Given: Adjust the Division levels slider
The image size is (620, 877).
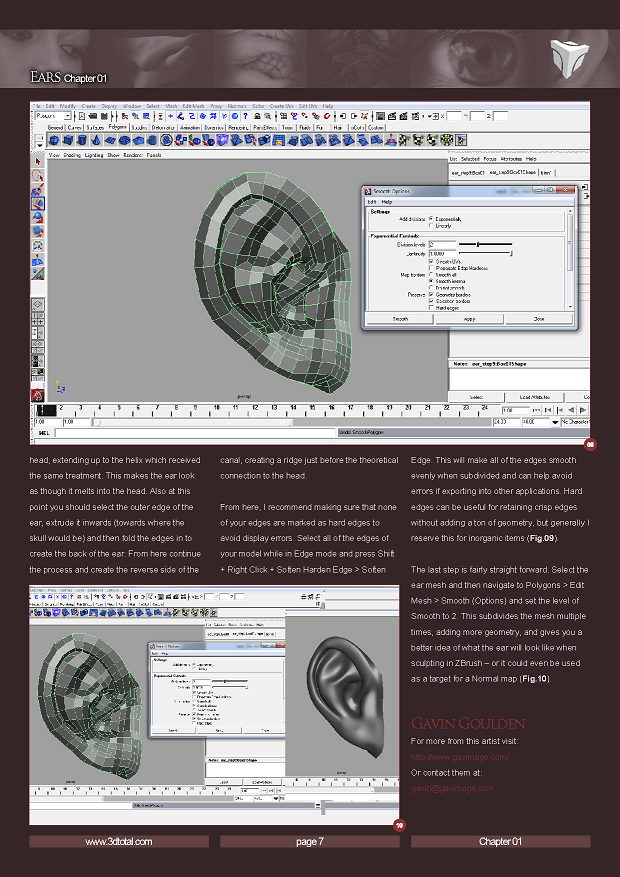Looking at the screenshot, I should pyautogui.click(x=480, y=244).
